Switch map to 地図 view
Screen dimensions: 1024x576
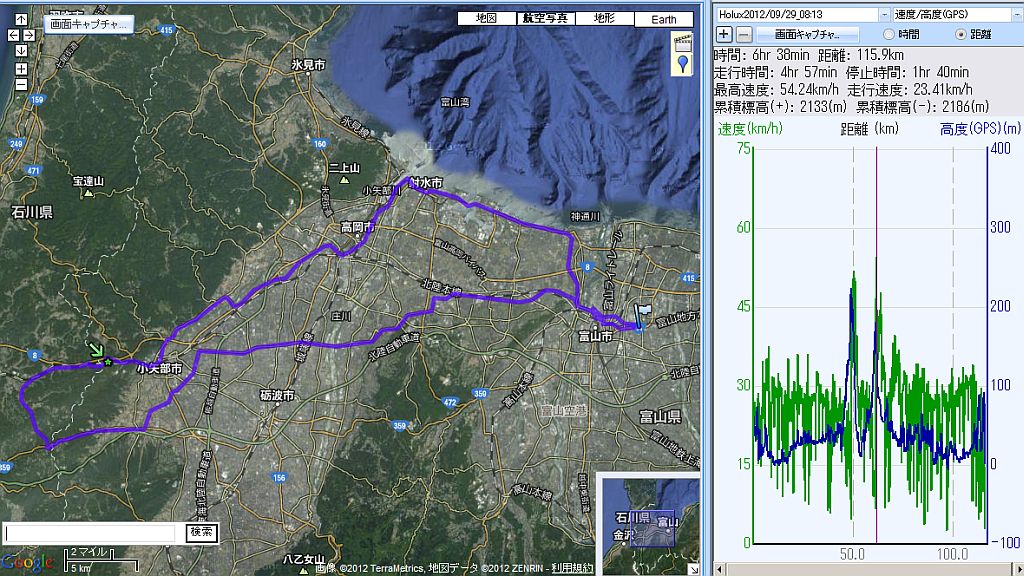click(x=486, y=19)
